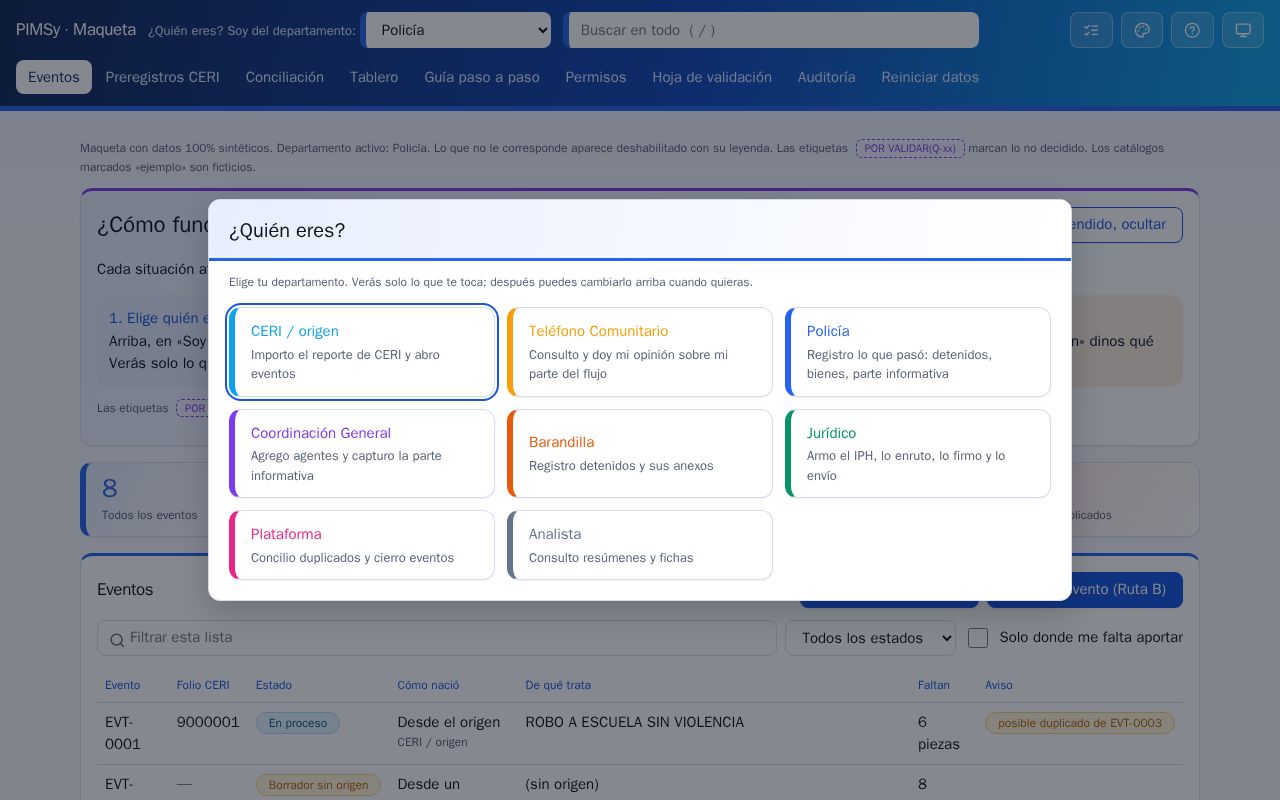Click the 'Cómo nació' column header
The width and height of the screenshot is (1280, 800).
coord(428,685)
